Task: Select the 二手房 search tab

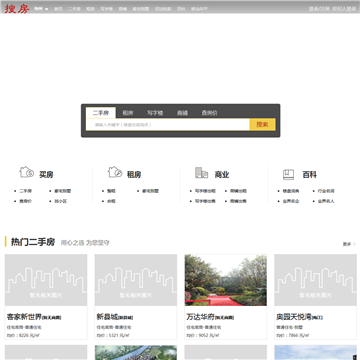Action: (x=101, y=113)
